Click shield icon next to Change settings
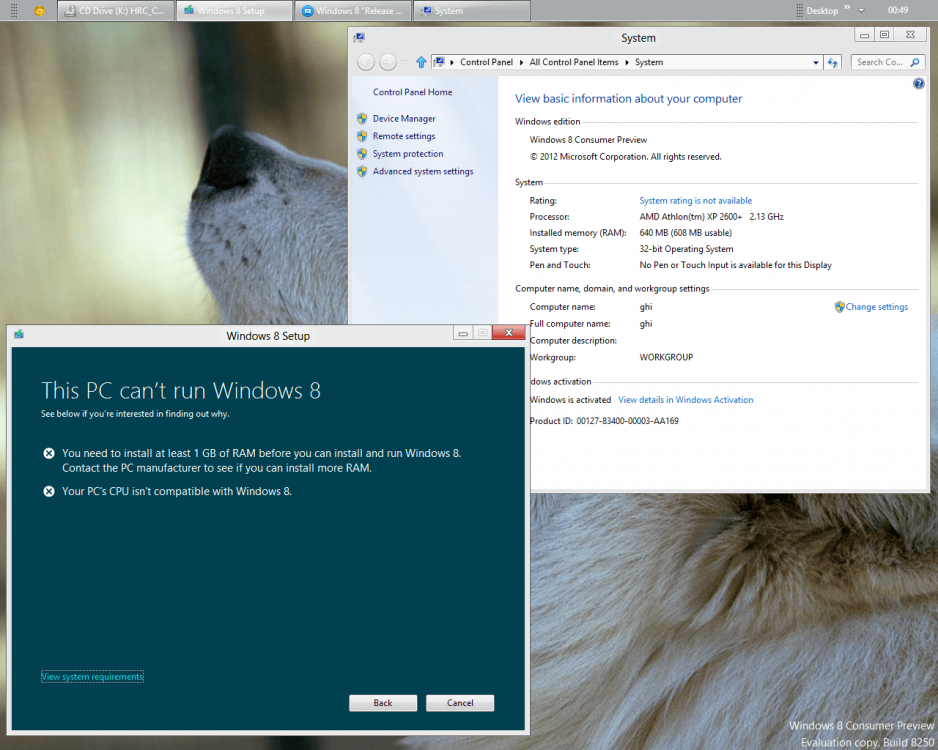The height and width of the screenshot is (750, 938). pos(839,307)
